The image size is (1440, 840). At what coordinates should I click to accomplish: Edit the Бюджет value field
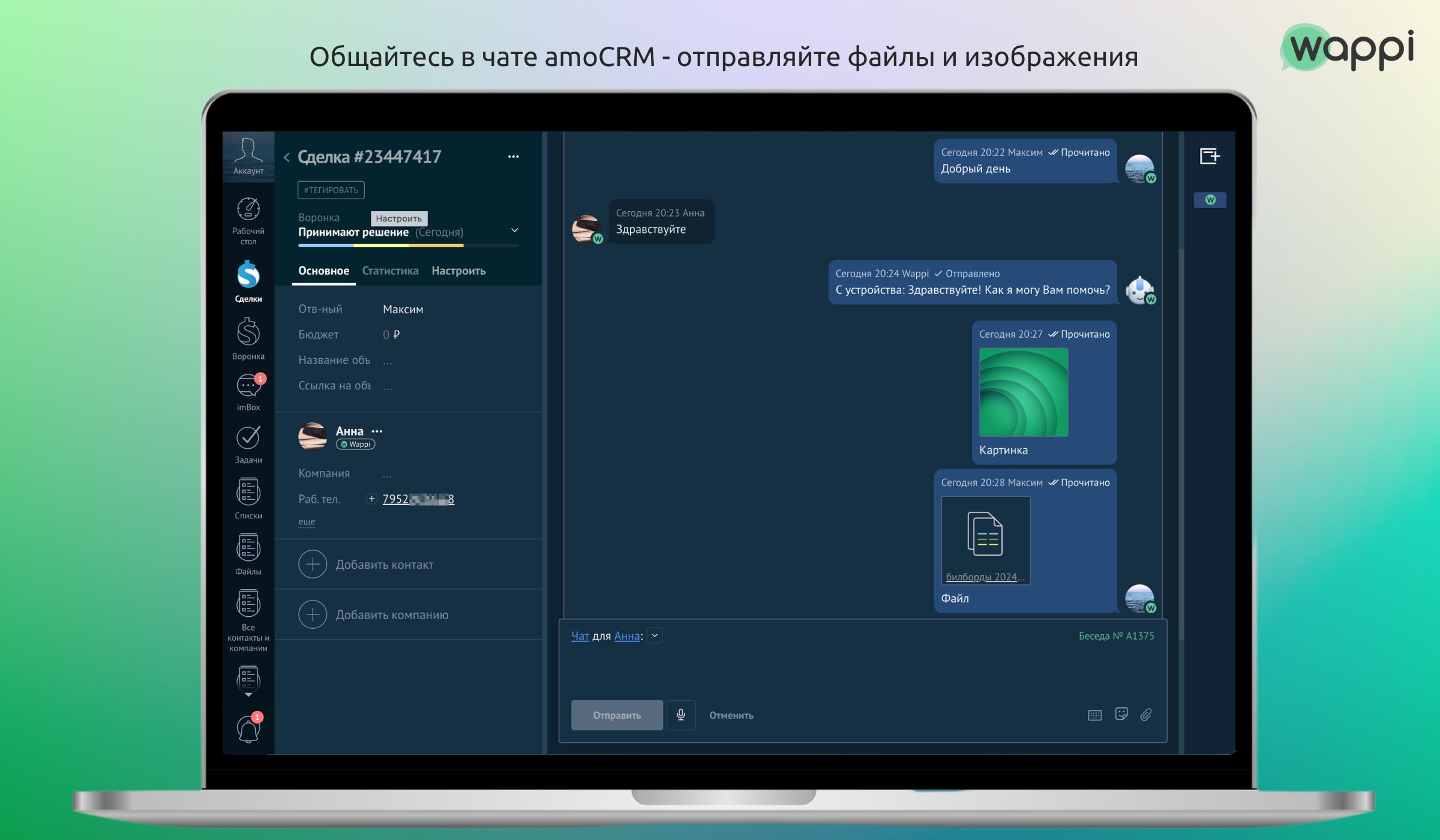point(391,335)
